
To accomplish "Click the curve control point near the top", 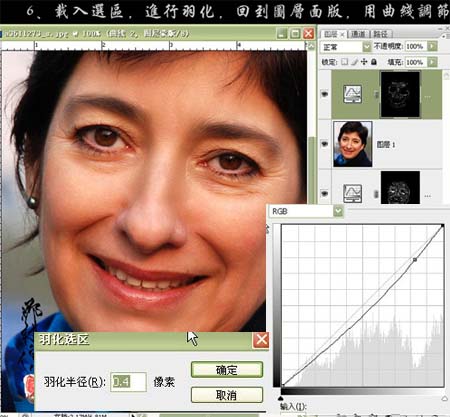I will [415, 259].
